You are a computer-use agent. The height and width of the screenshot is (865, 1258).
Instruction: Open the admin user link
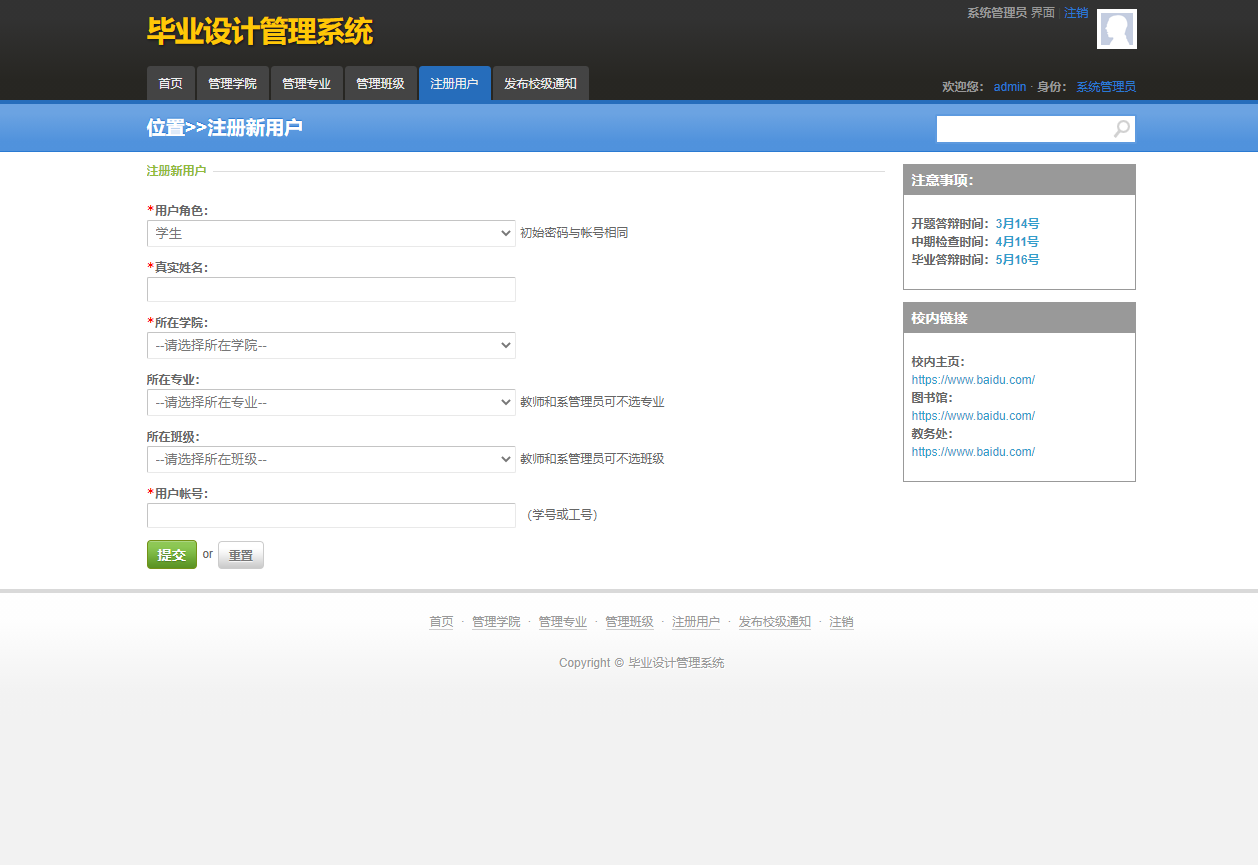(1009, 86)
